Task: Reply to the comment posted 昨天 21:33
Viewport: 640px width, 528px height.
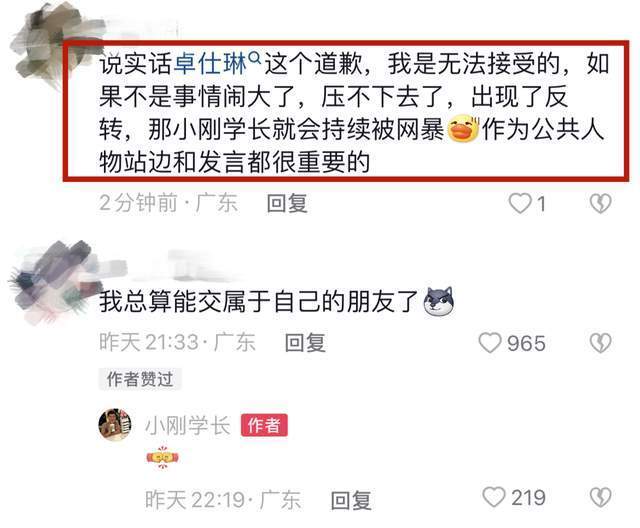Action: click(x=305, y=343)
